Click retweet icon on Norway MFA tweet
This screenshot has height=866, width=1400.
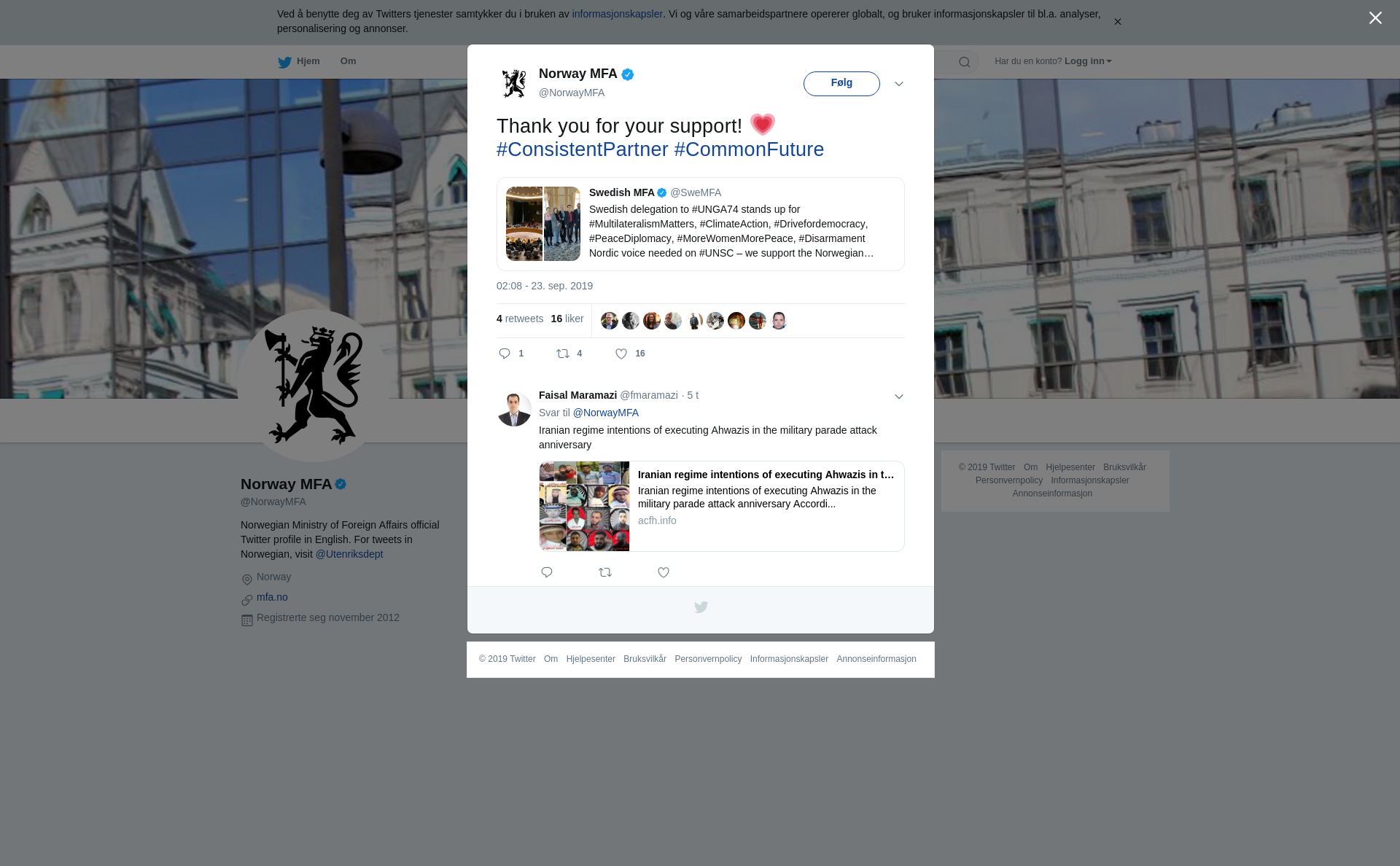coord(563,354)
